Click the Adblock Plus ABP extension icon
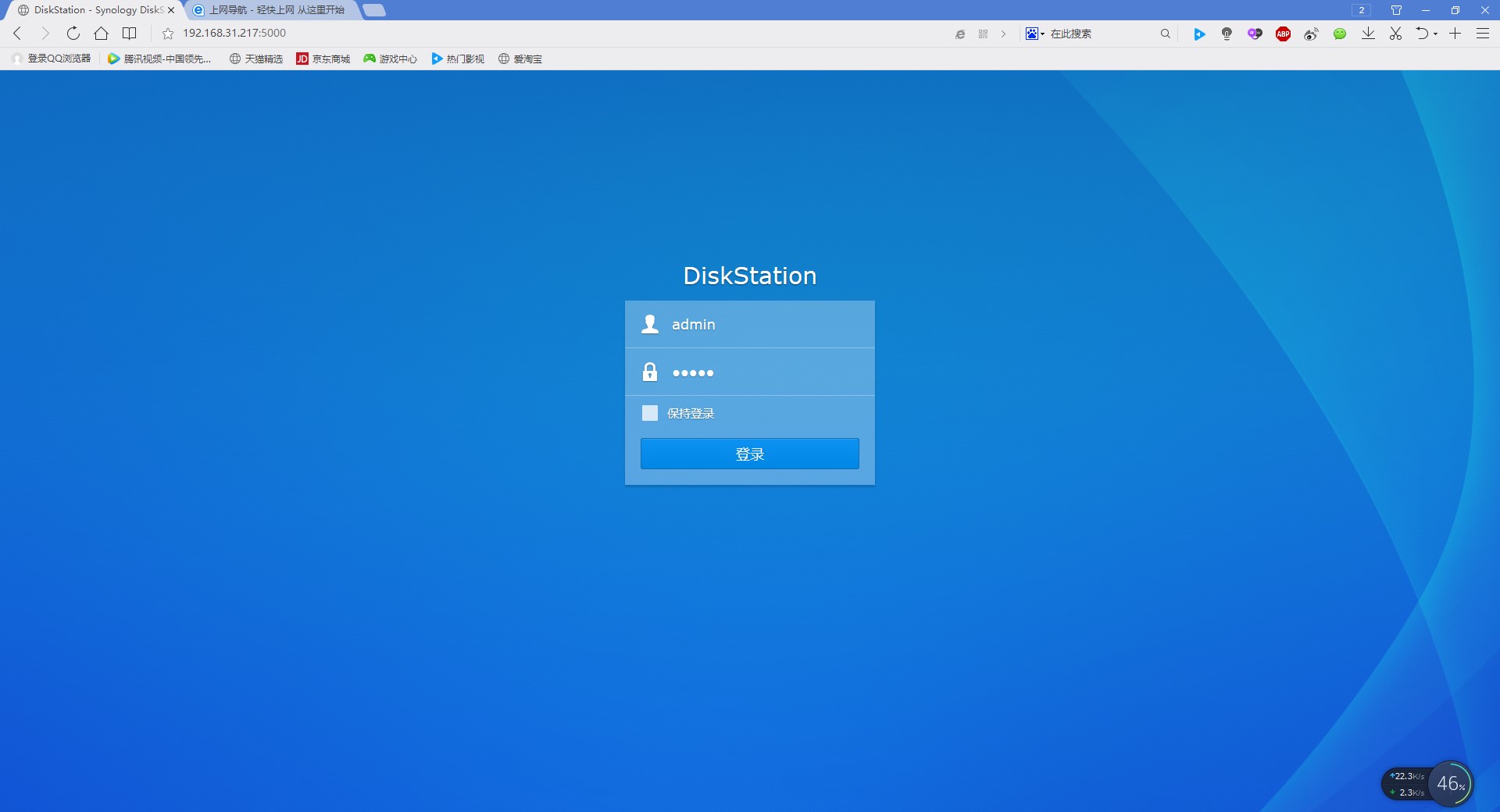The width and height of the screenshot is (1500, 812). (x=1283, y=34)
